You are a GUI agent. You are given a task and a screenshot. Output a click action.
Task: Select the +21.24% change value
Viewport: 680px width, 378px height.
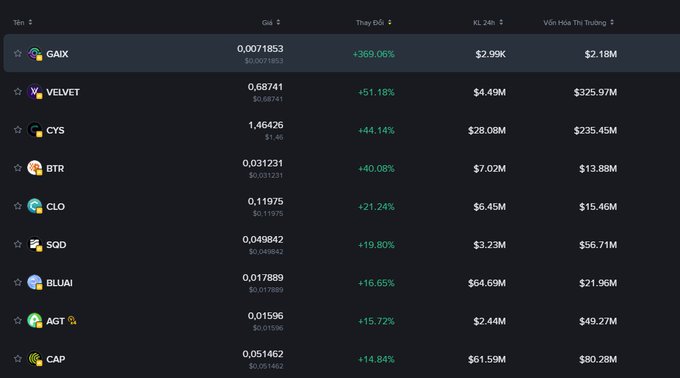[x=376, y=207]
